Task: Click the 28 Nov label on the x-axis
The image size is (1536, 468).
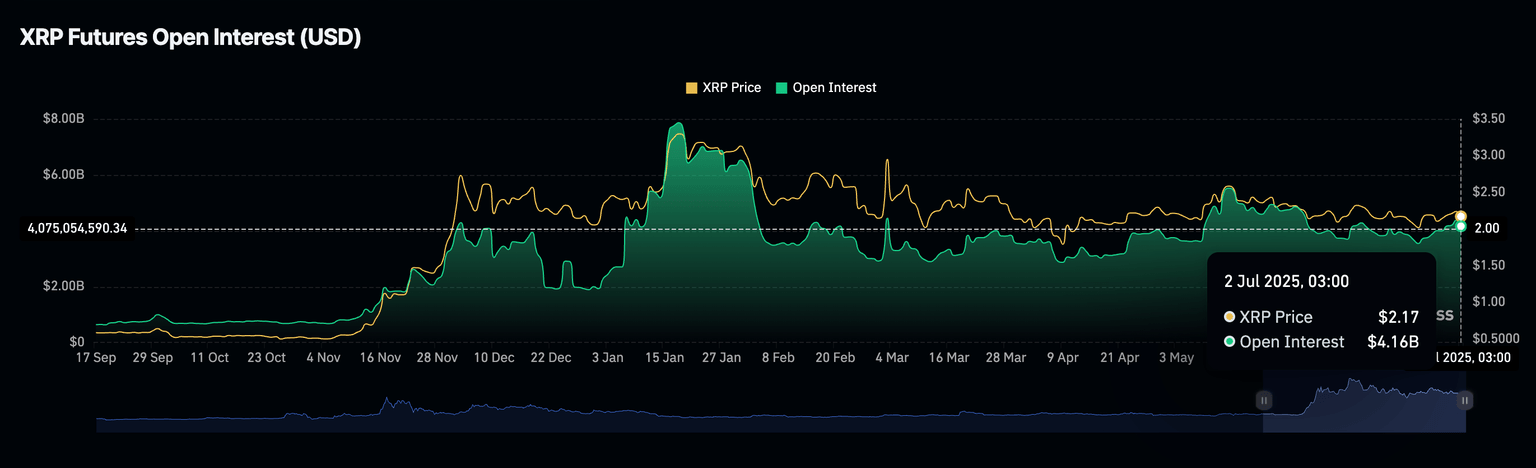Action: coord(437,357)
